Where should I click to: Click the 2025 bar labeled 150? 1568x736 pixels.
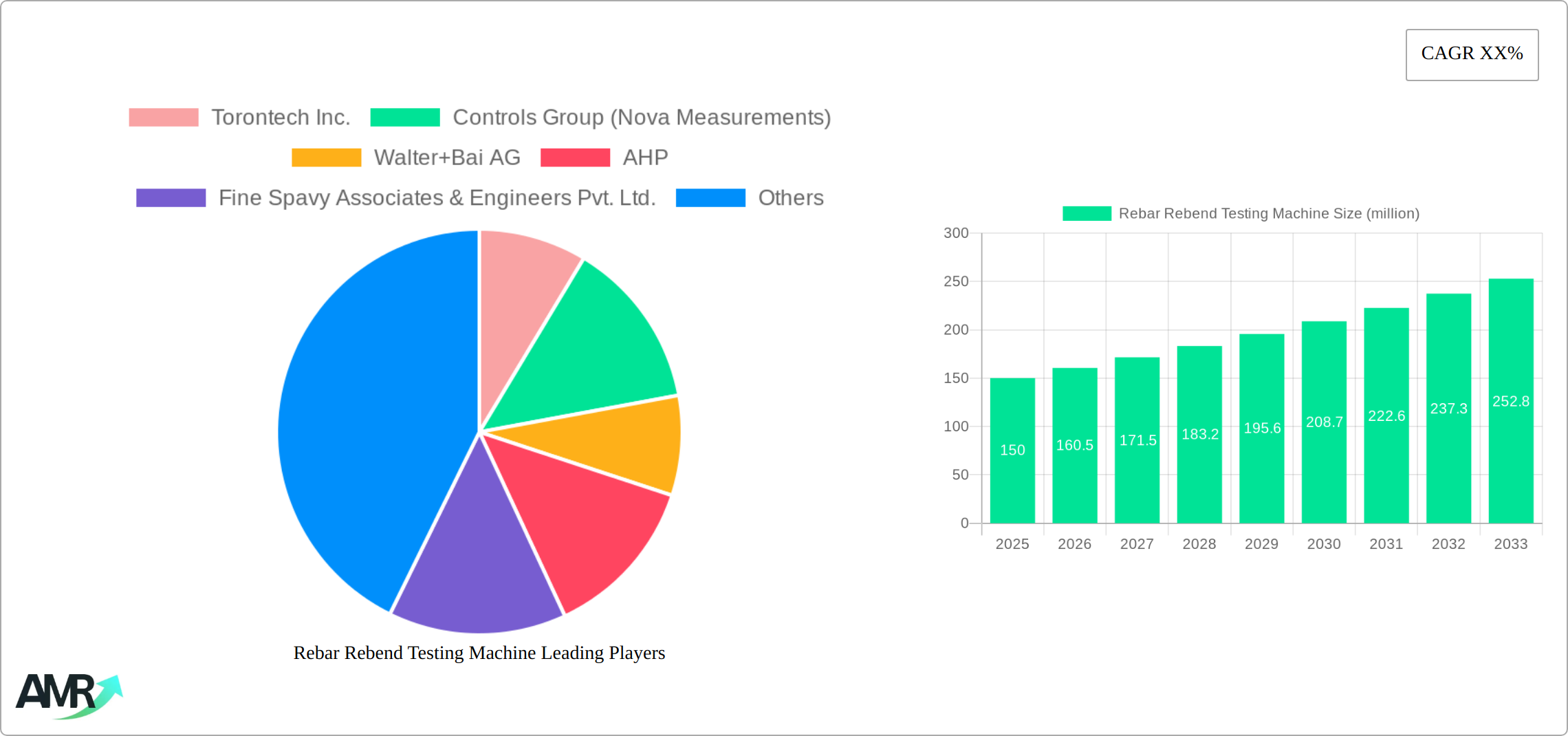[1012, 451]
